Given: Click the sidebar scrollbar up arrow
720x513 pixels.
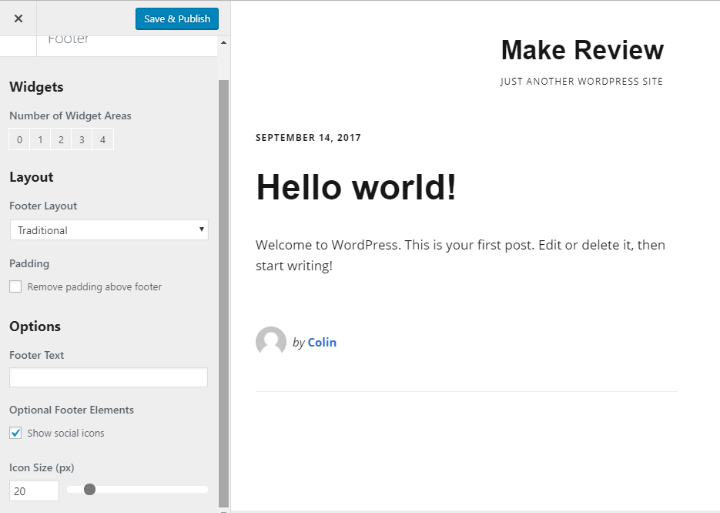Looking at the screenshot, I should [x=224, y=43].
